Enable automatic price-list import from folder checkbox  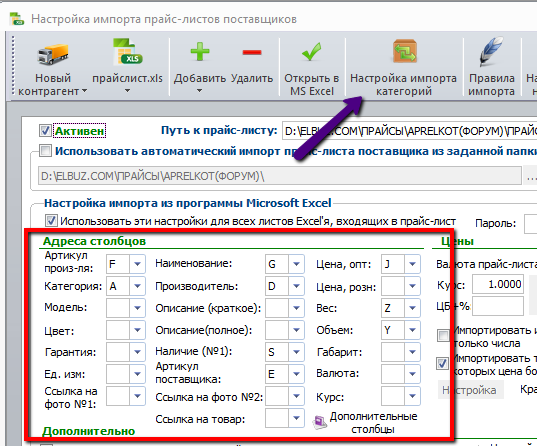click(45, 150)
